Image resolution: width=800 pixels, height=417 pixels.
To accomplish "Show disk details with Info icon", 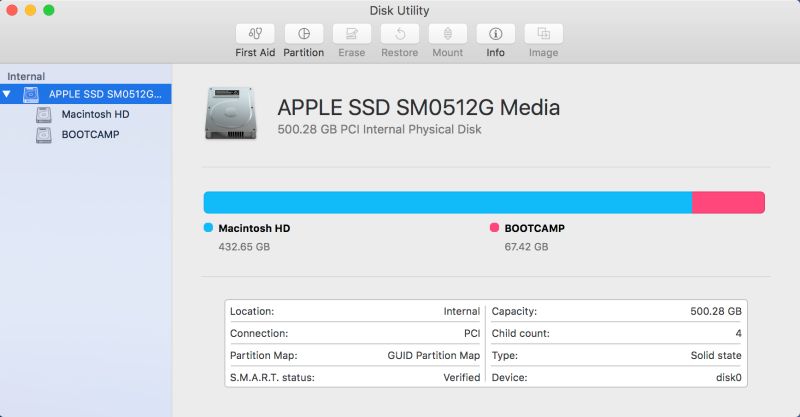I will point(495,34).
